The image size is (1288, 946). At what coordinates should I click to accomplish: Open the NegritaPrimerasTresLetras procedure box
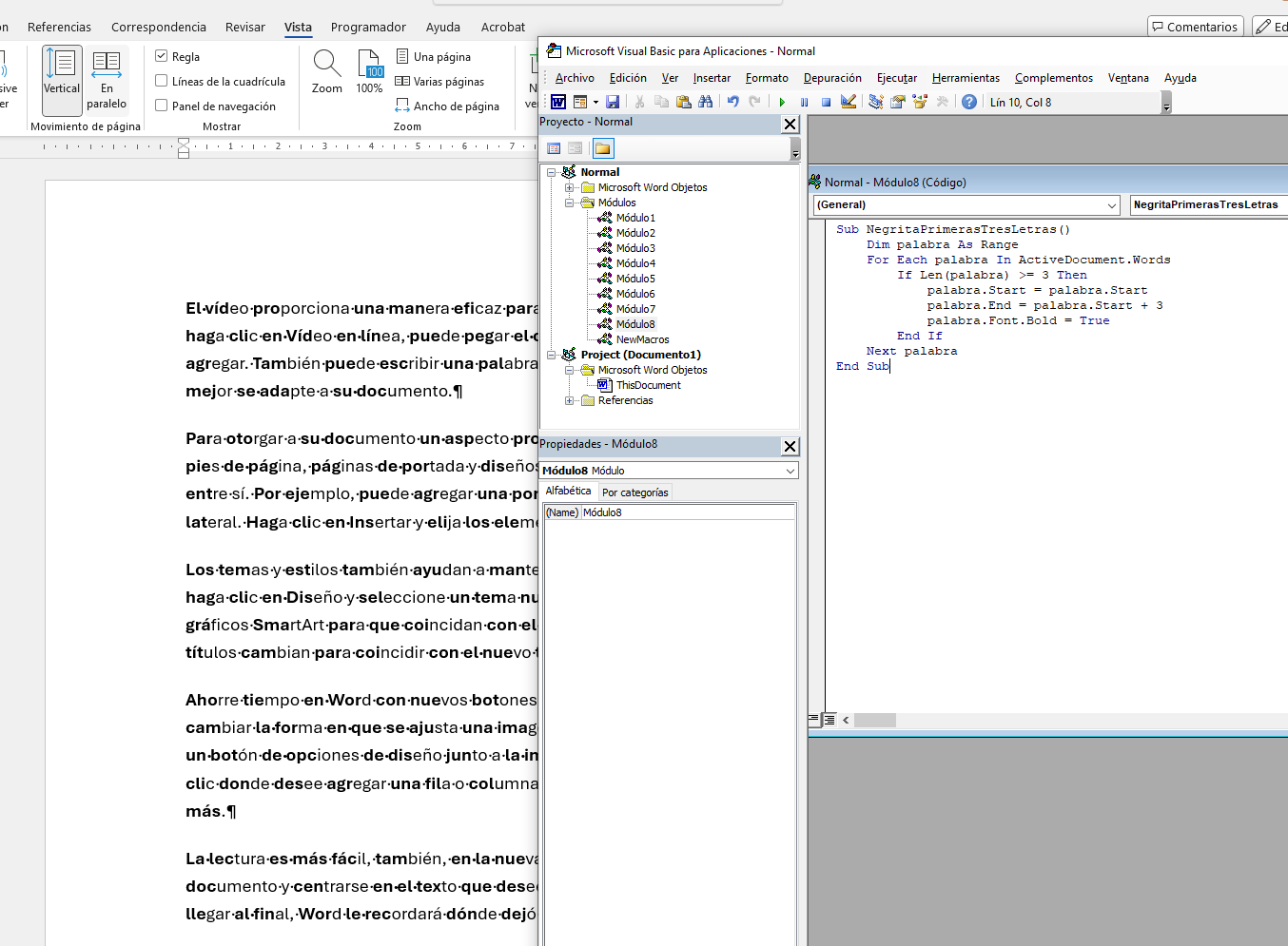click(1208, 204)
